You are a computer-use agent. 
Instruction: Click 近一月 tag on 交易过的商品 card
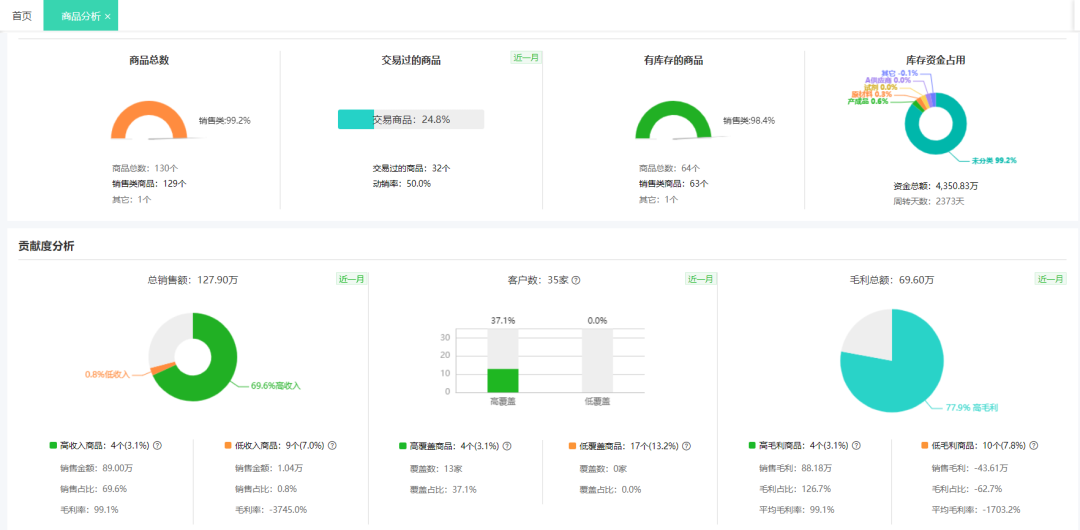(526, 58)
